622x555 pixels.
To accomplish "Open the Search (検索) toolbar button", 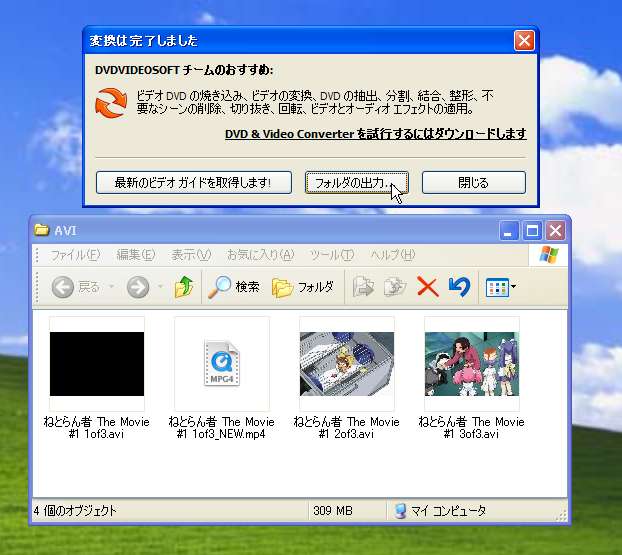I will [x=234, y=287].
